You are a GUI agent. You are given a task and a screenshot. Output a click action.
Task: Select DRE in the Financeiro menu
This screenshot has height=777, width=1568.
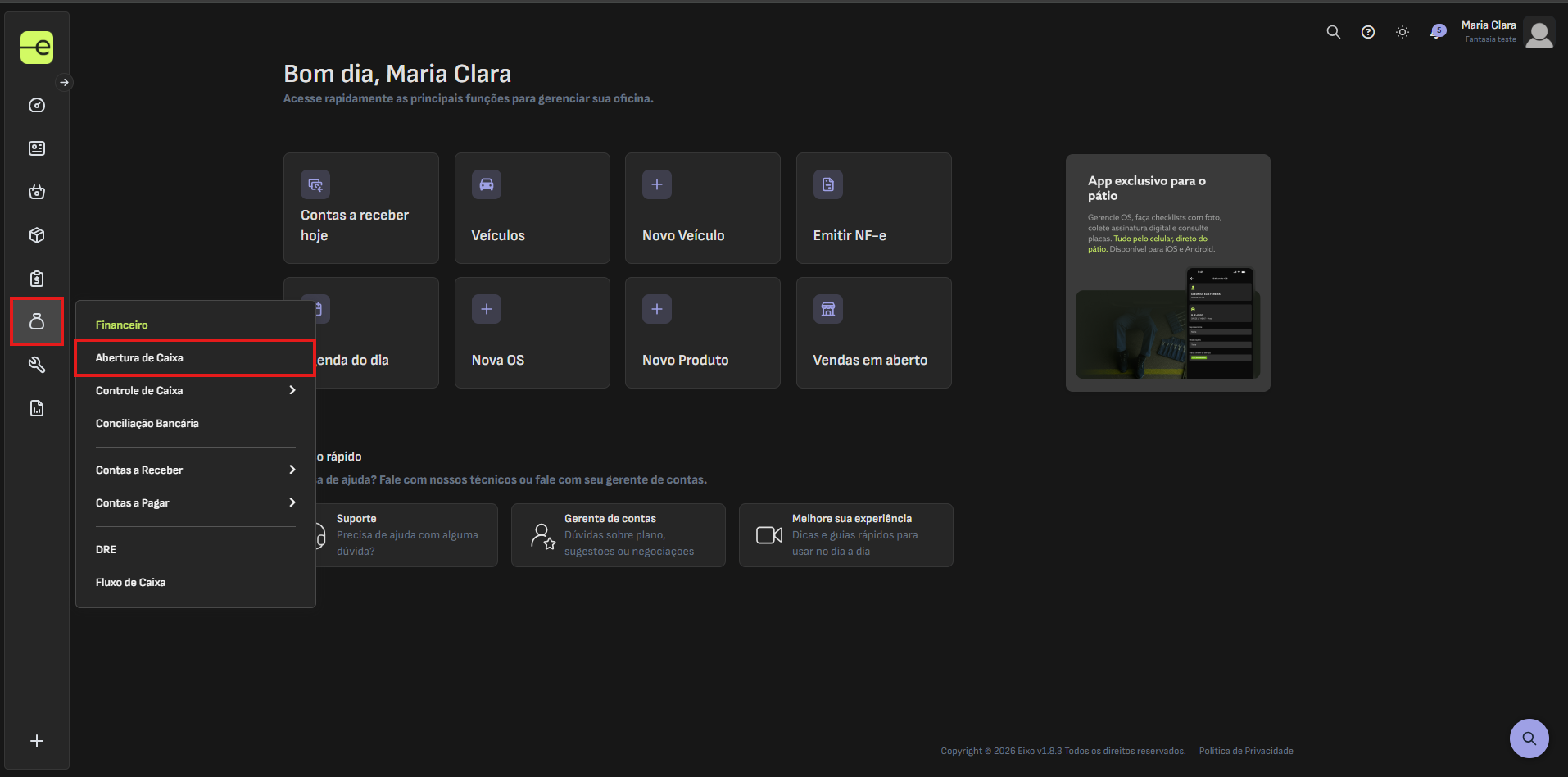[195, 549]
